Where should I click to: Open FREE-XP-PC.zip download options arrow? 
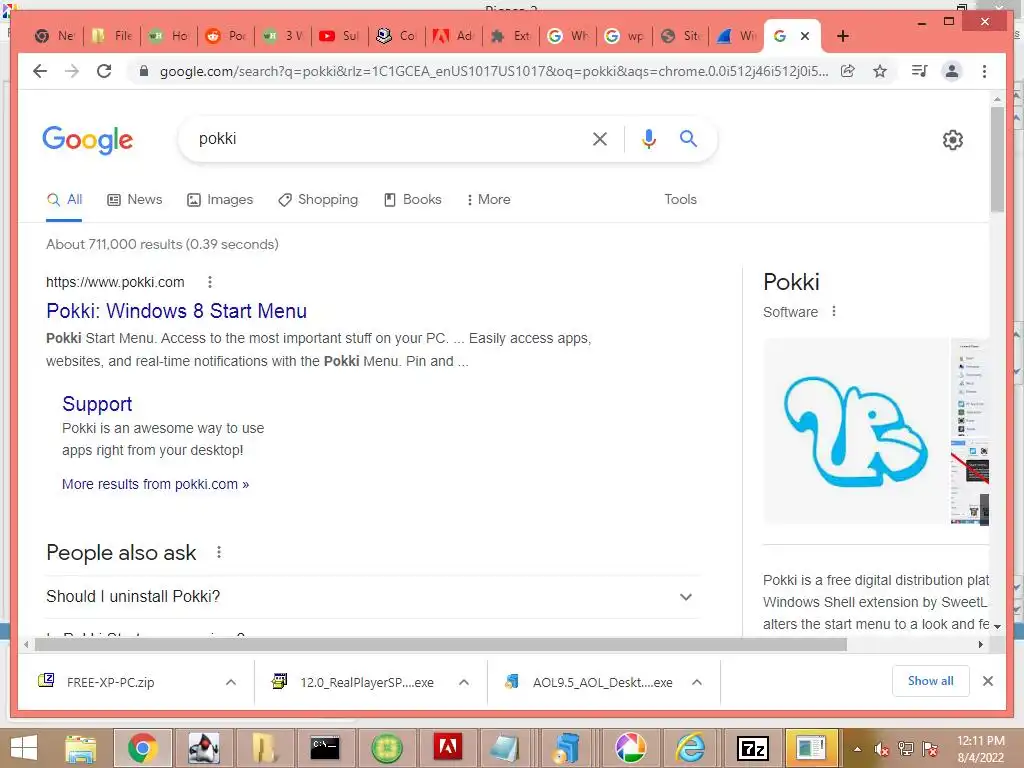pos(231,682)
